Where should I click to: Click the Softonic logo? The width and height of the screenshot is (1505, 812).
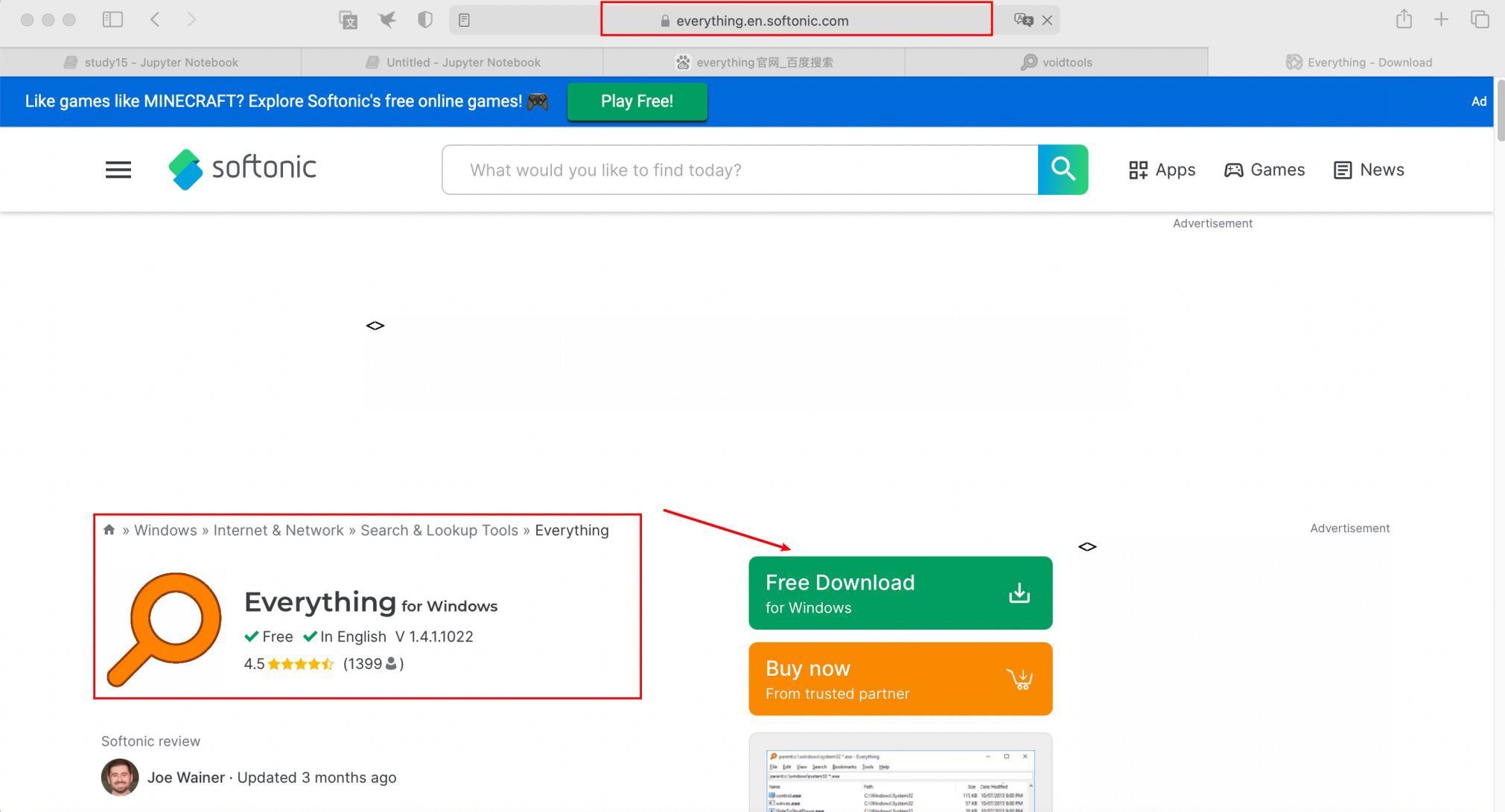coord(243,169)
